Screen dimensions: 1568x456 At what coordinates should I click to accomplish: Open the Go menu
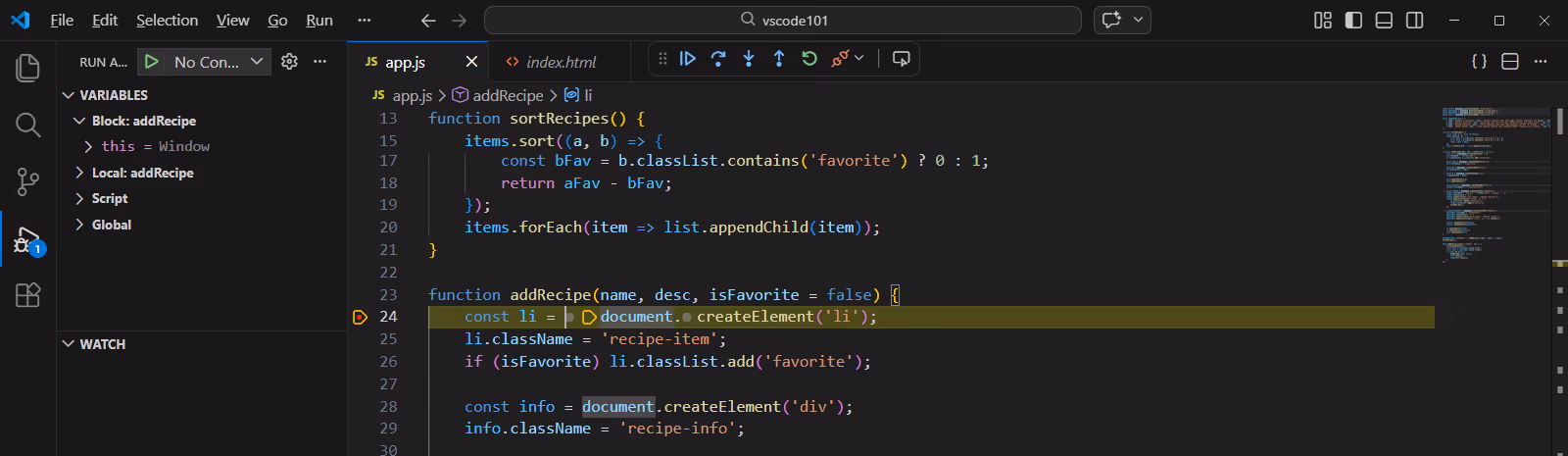tap(278, 21)
